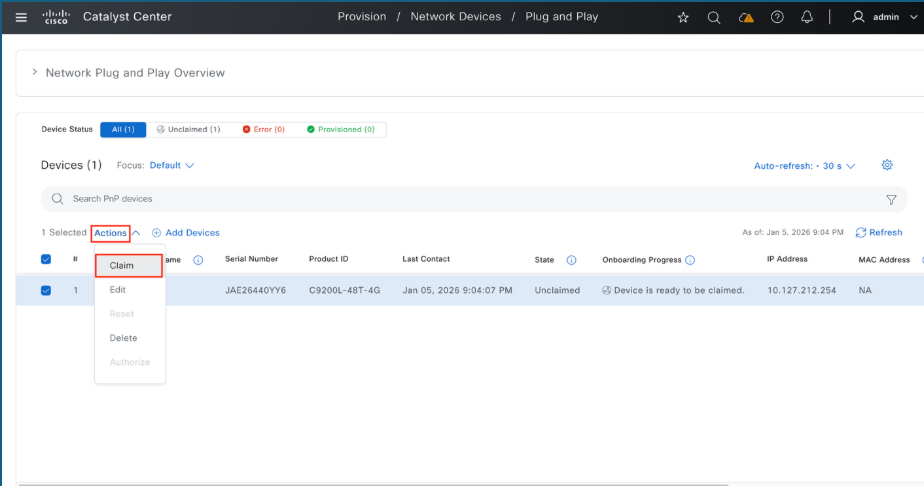Mark page as favorite with star icon
924x486 pixels.
(x=683, y=18)
